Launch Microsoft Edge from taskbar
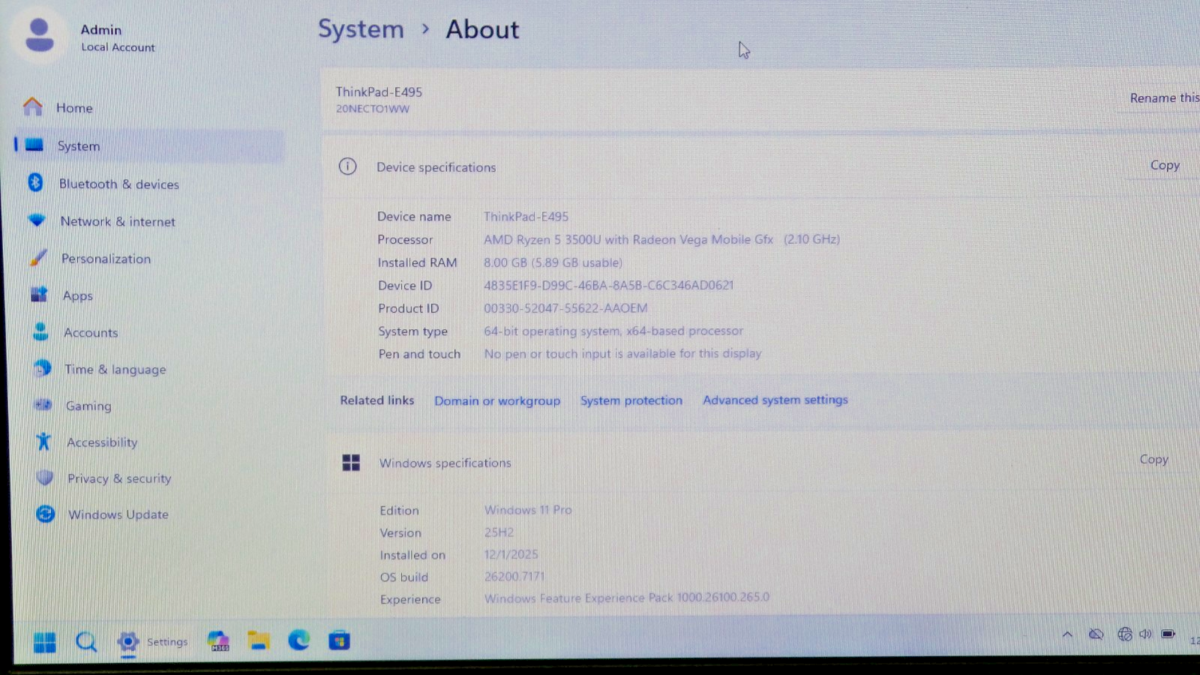The image size is (1200, 675). coord(299,641)
